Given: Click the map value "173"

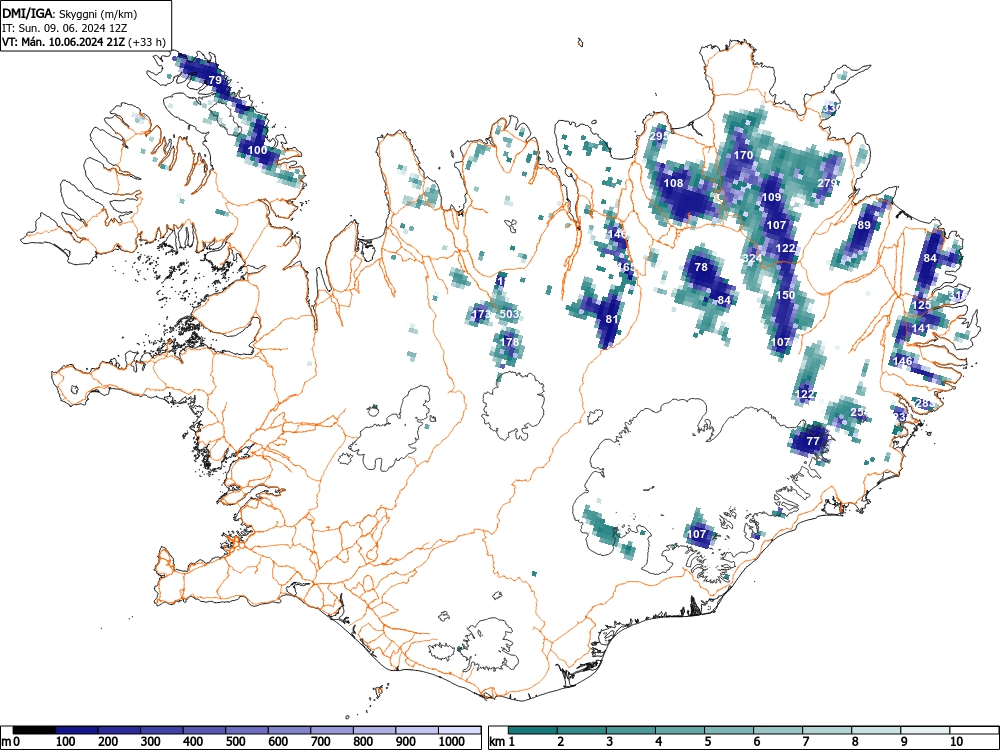Looking at the screenshot, I should (x=482, y=314).
